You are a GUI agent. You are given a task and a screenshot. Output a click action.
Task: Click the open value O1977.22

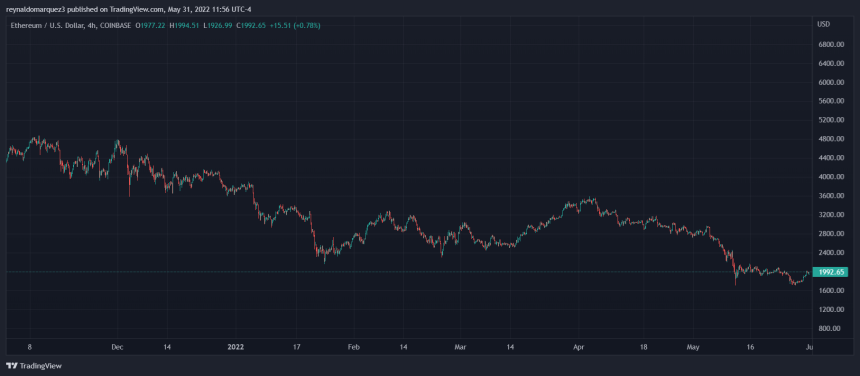(150, 25)
